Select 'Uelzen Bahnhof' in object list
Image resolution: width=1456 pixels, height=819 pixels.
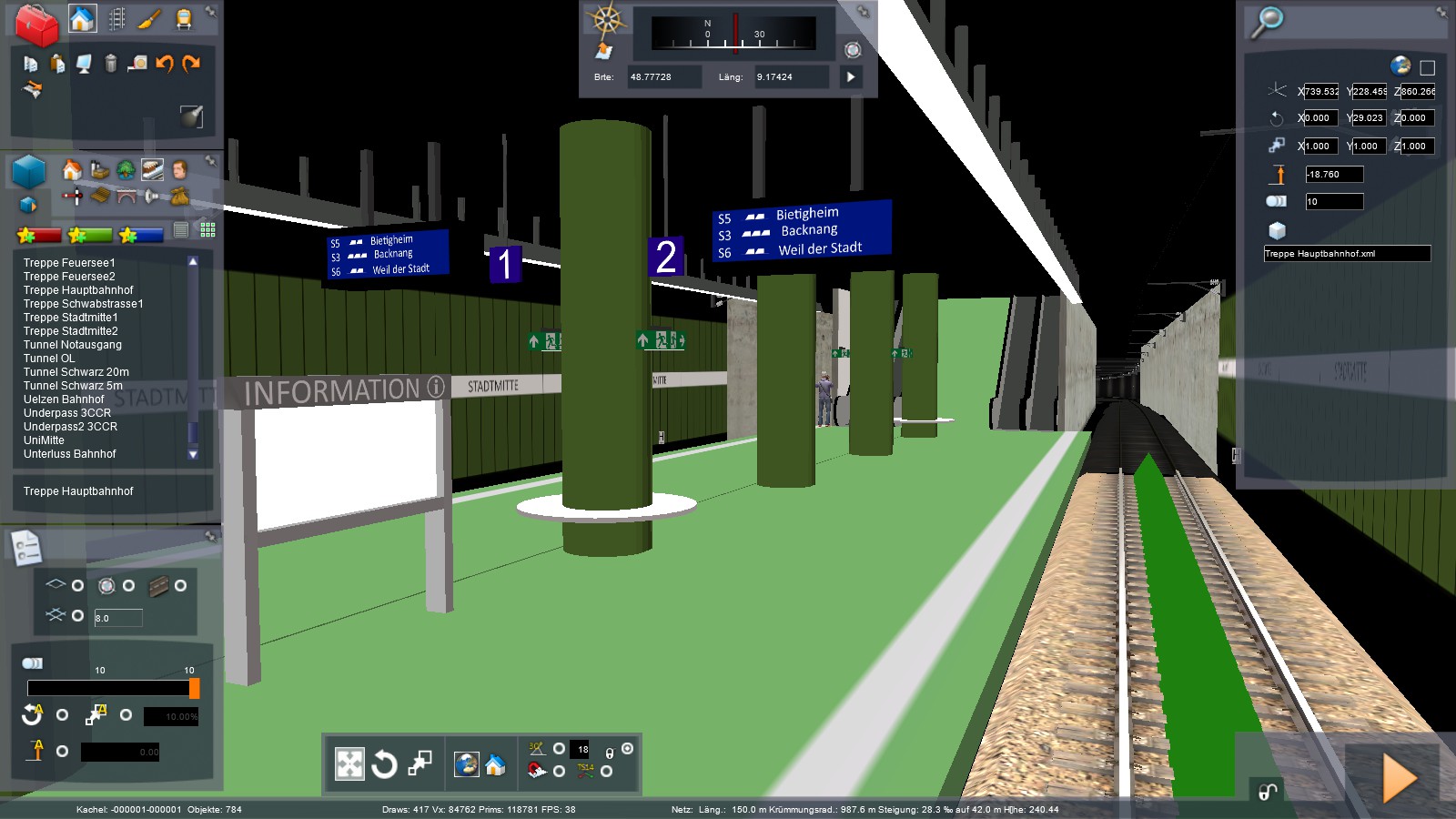click(x=64, y=399)
